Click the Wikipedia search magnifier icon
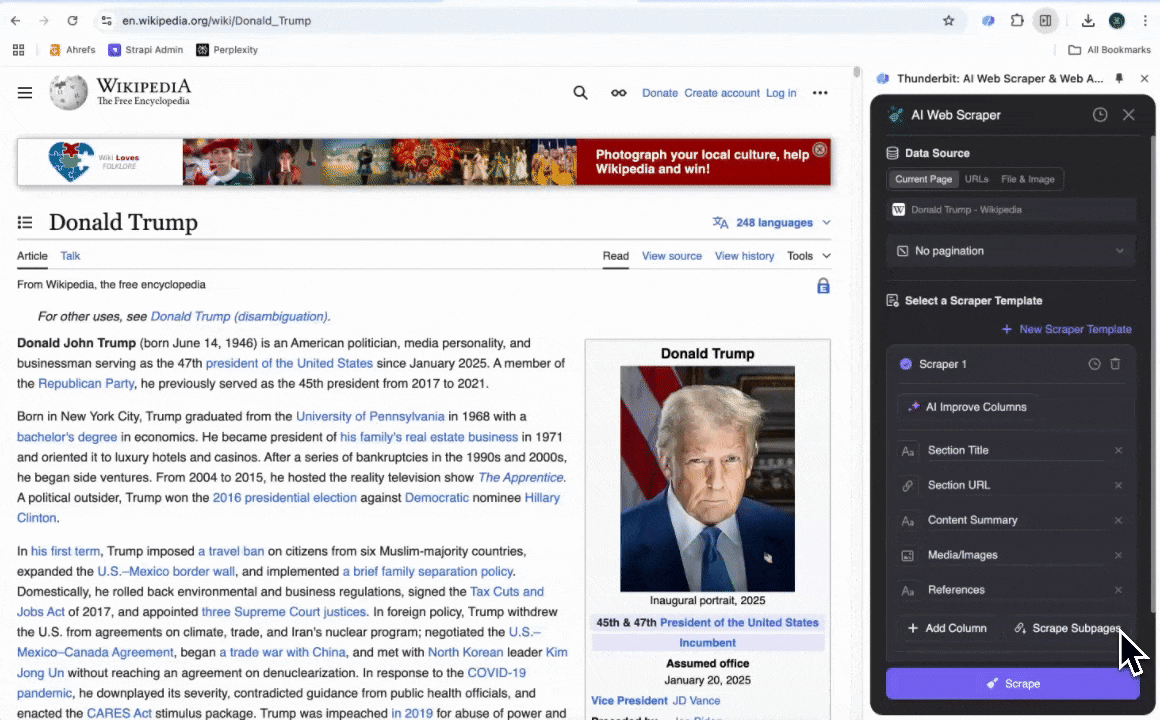 click(x=580, y=93)
